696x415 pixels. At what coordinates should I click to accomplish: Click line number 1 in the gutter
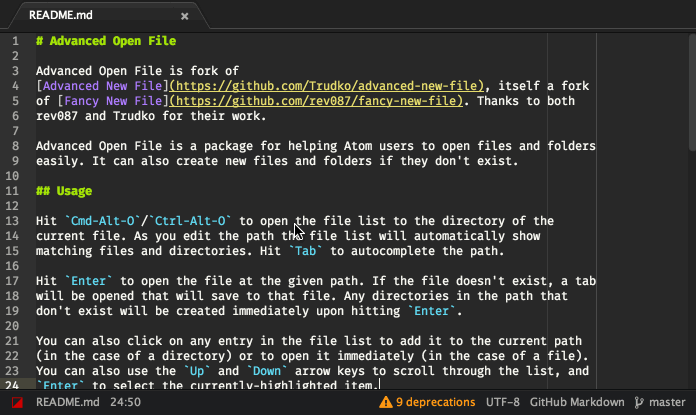click(x=16, y=41)
